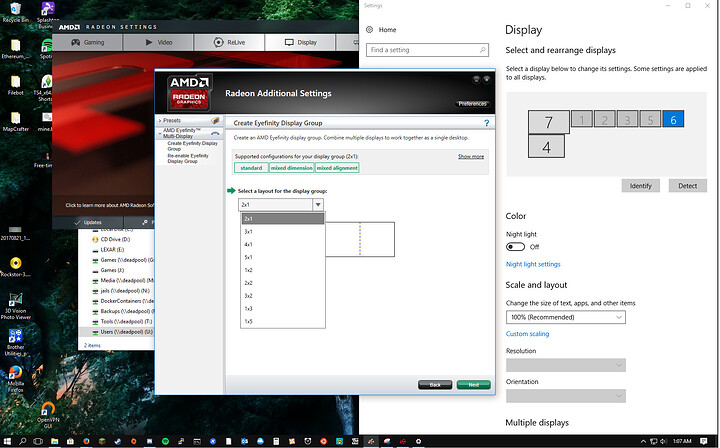Open taskbar search magnifier

pyautogui.click(x=22, y=442)
